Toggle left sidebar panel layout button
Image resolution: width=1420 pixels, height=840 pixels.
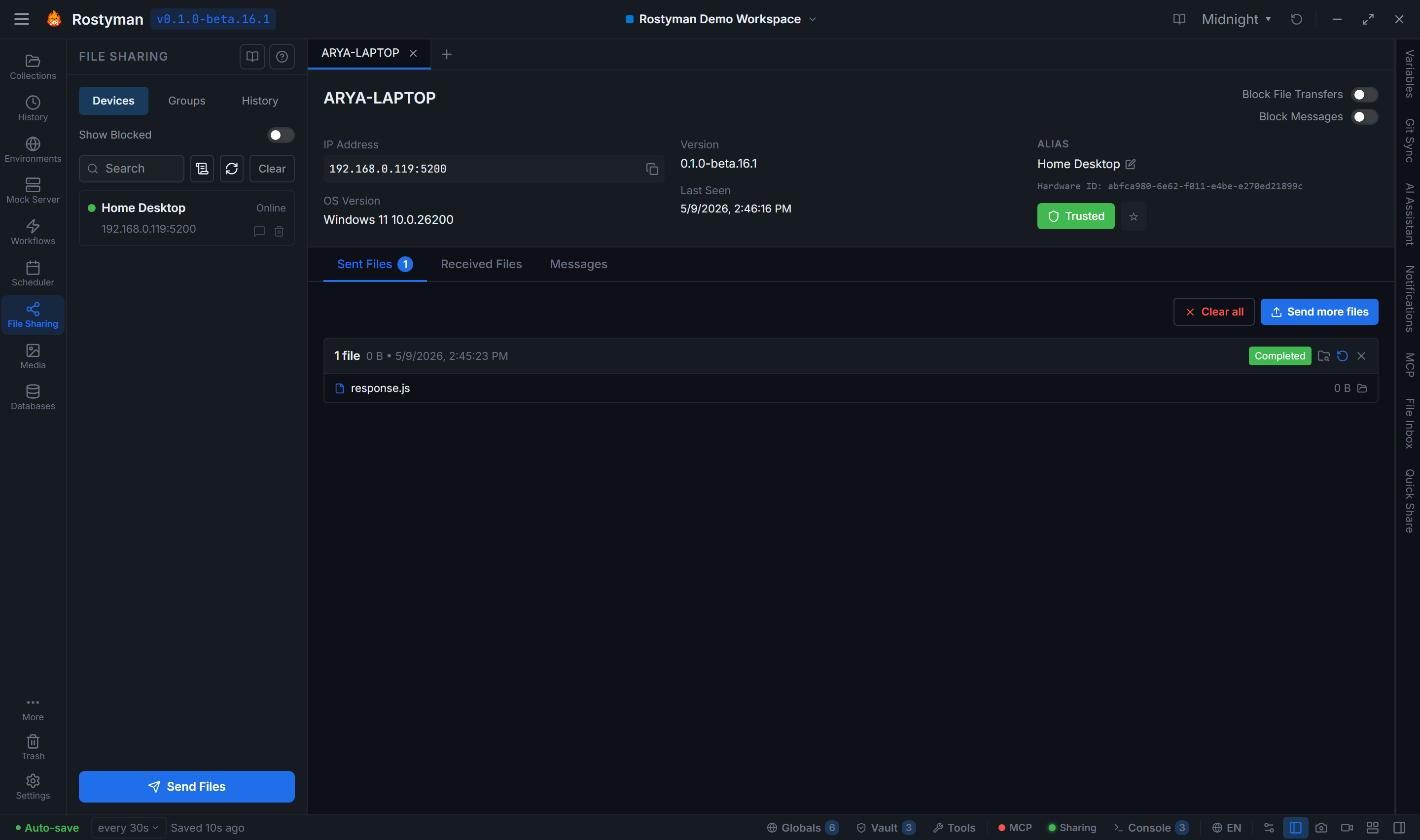(x=1295, y=828)
